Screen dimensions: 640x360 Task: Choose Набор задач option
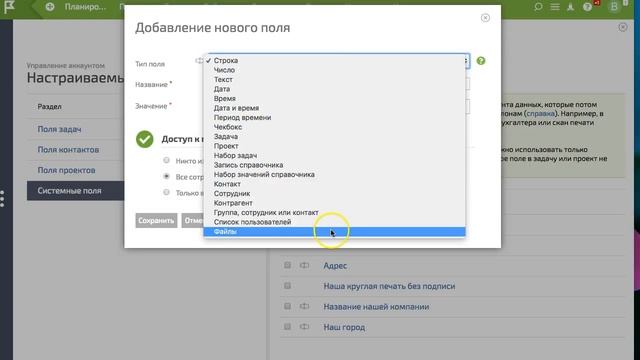(x=334, y=156)
